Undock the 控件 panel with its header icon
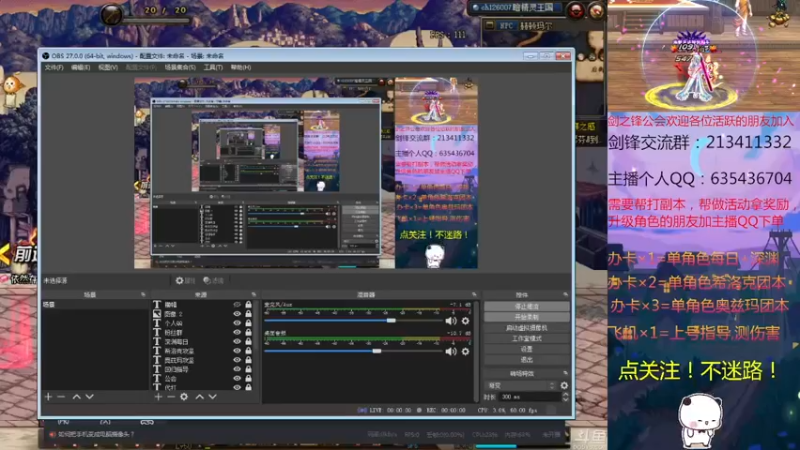The image size is (800, 450). point(565,295)
